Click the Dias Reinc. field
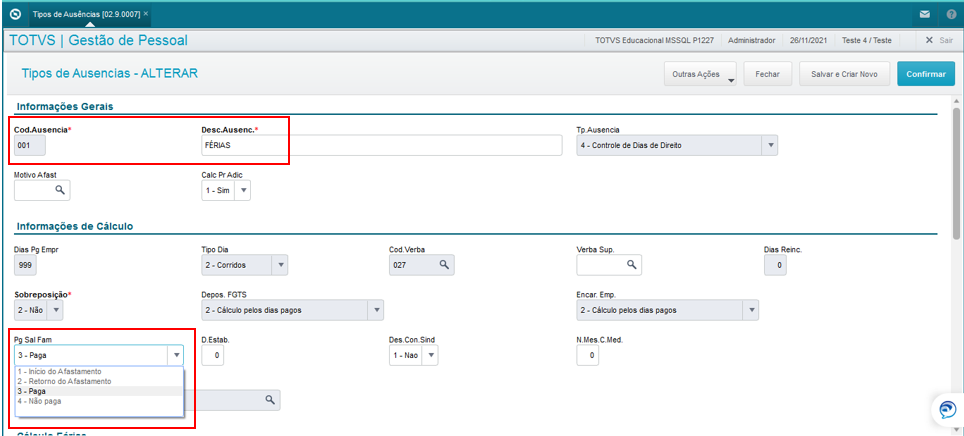 (x=775, y=264)
